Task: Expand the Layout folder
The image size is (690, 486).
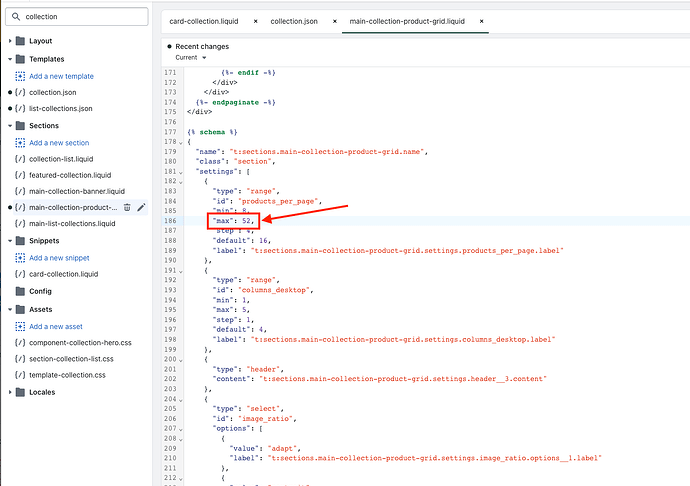Action: click(x=9, y=41)
